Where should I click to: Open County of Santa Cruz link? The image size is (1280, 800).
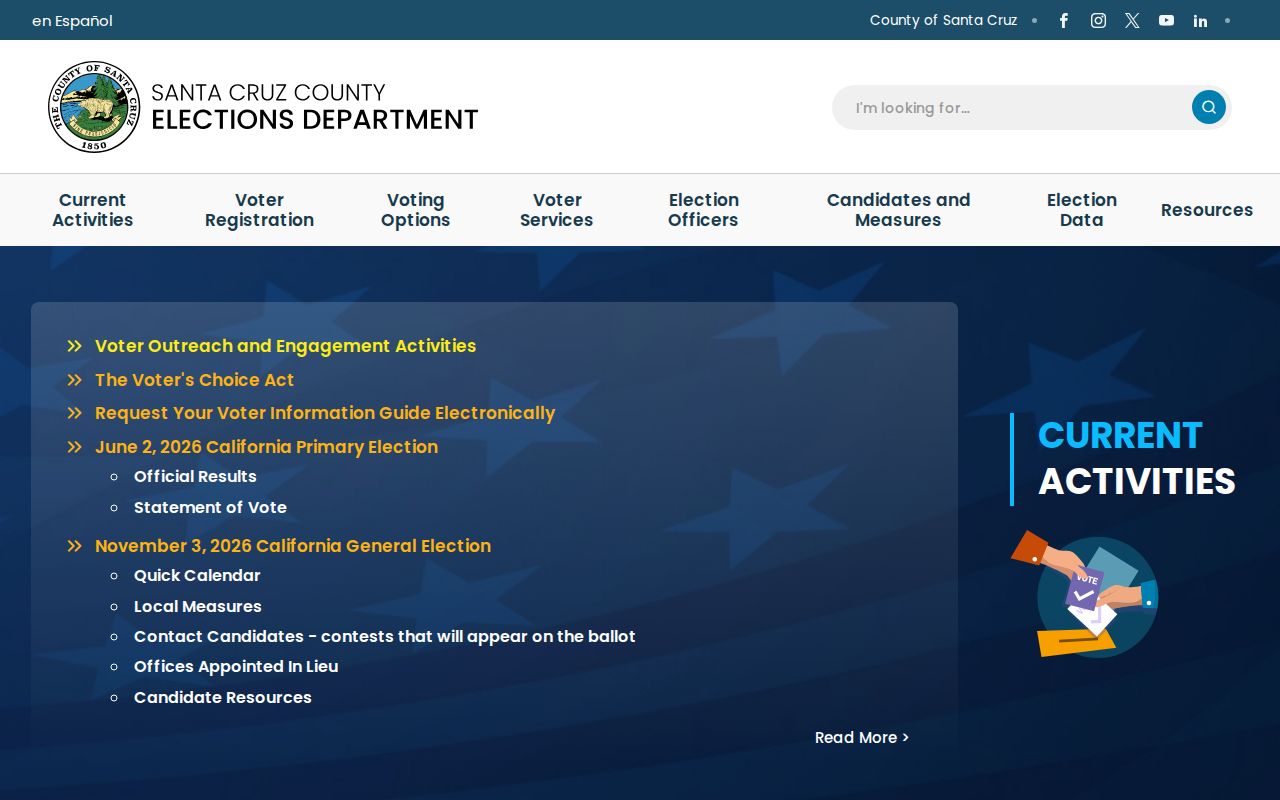pos(943,20)
